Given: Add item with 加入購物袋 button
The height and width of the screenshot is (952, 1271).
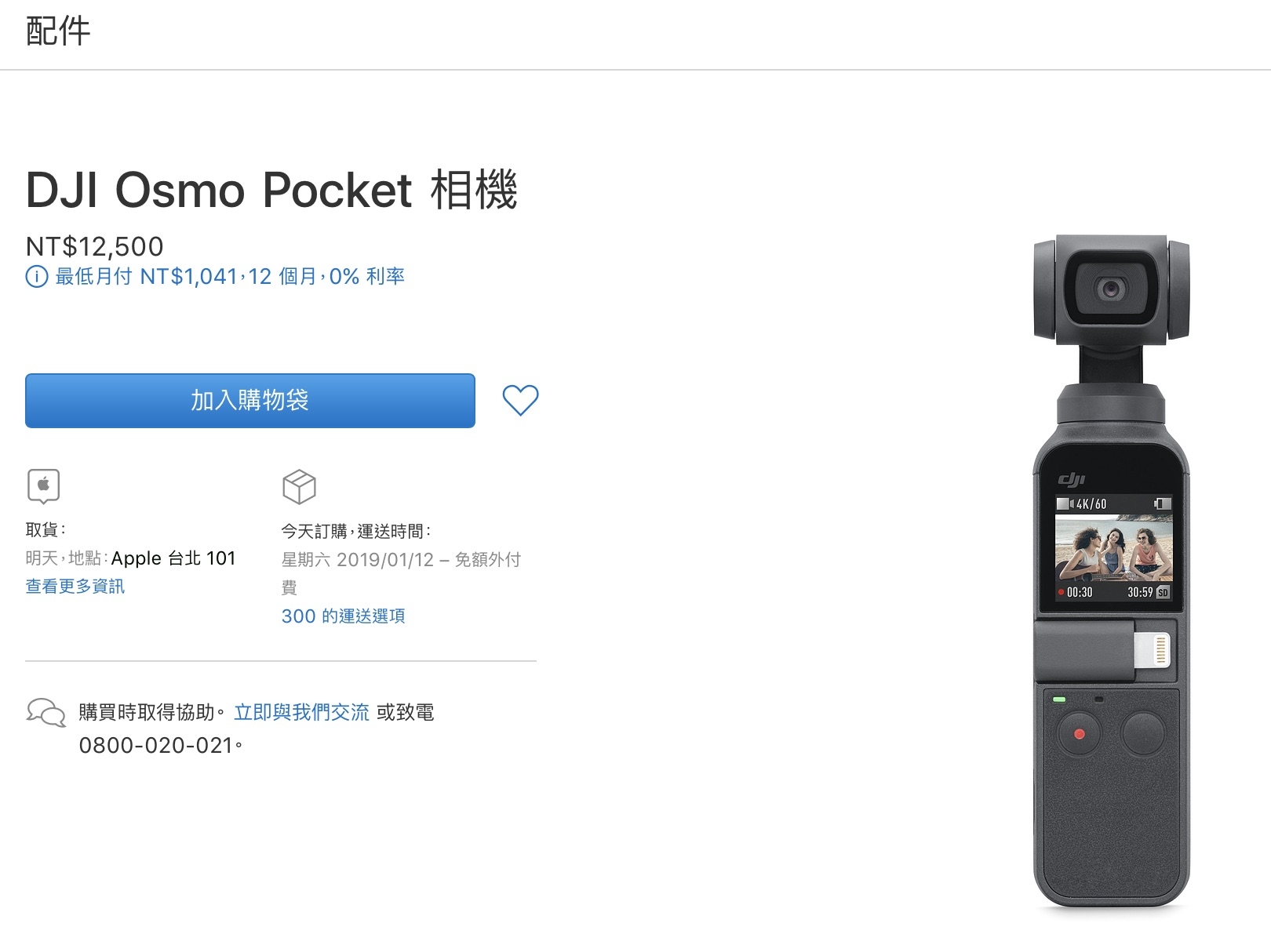Looking at the screenshot, I should click(x=250, y=401).
